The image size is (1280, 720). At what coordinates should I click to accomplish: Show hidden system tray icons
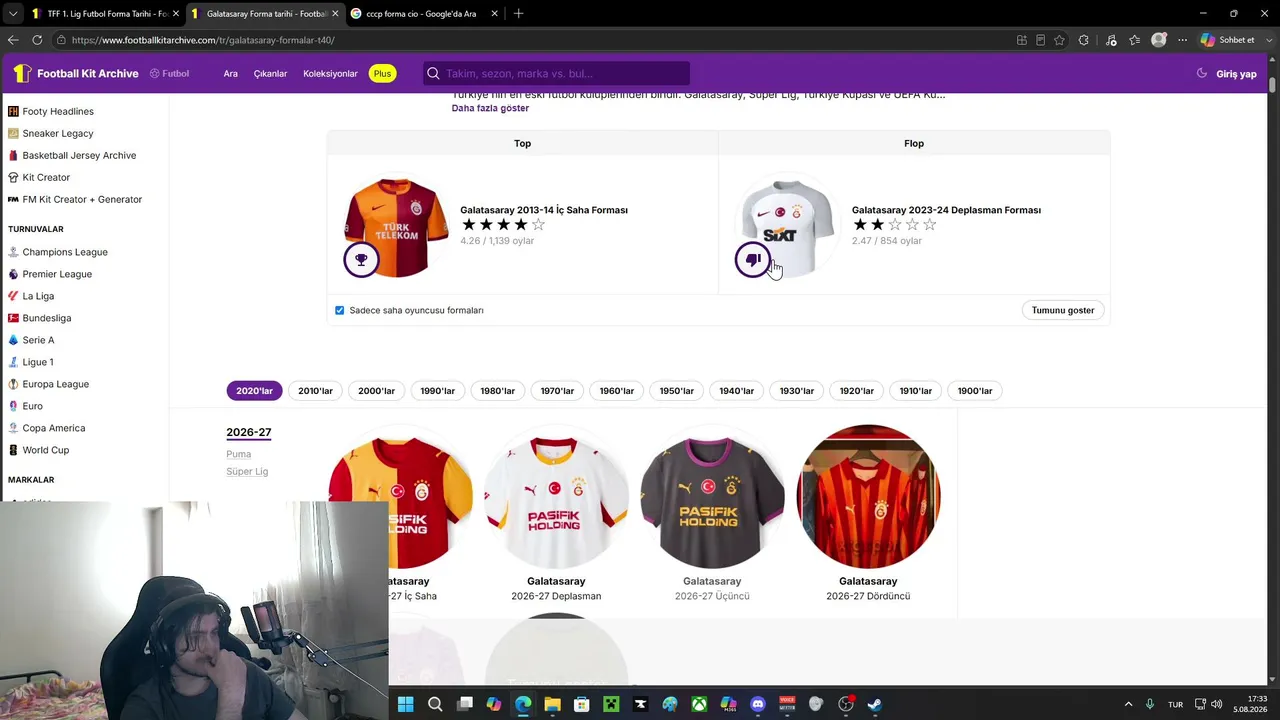[x=1129, y=704]
